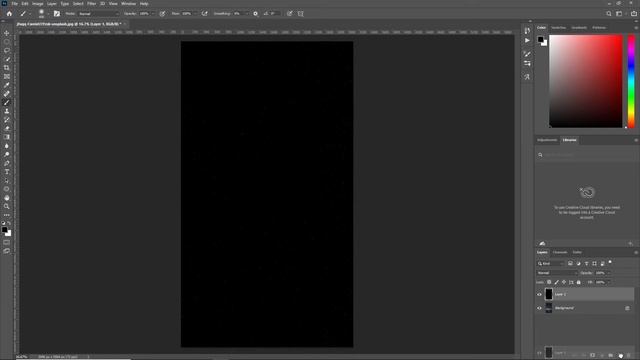Open the layer Fill dropdown
The height and width of the screenshot is (360, 640).
pos(608,282)
